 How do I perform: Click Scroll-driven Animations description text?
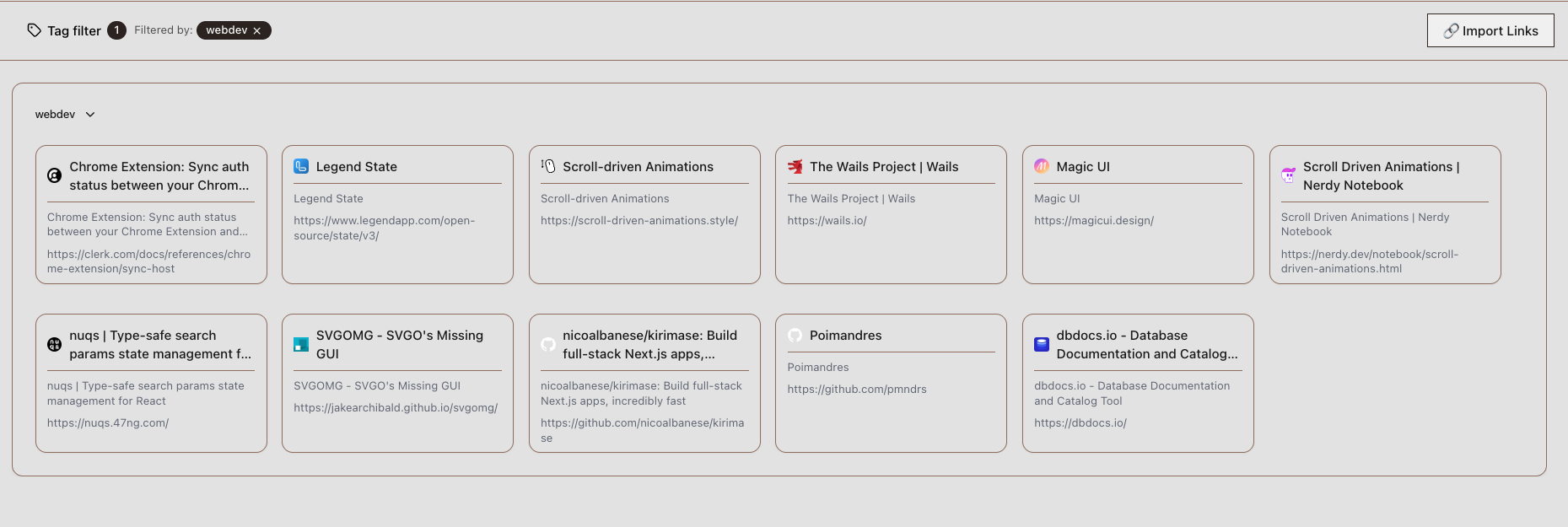click(605, 199)
